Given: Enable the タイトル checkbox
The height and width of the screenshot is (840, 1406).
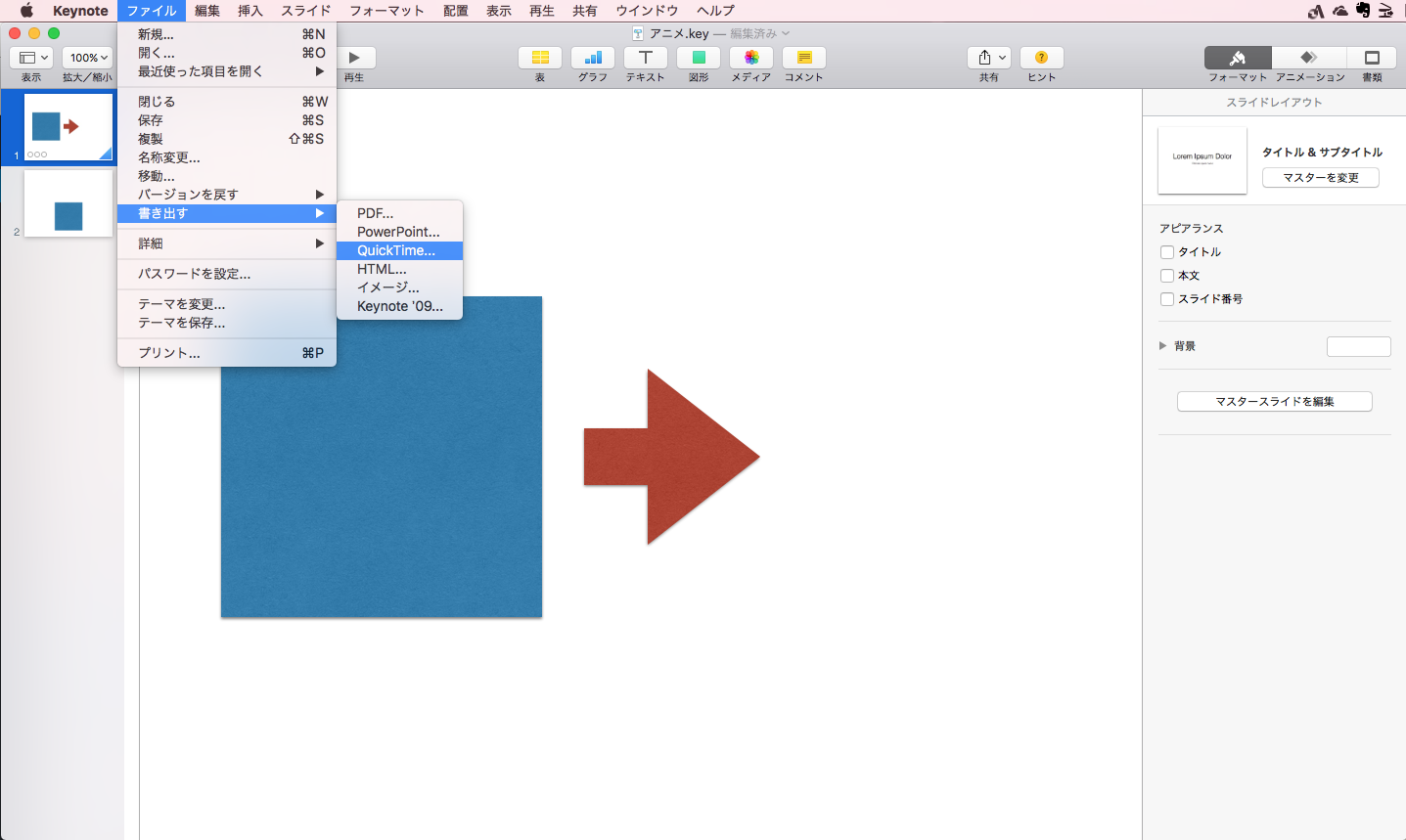Looking at the screenshot, I should 1167,252.
